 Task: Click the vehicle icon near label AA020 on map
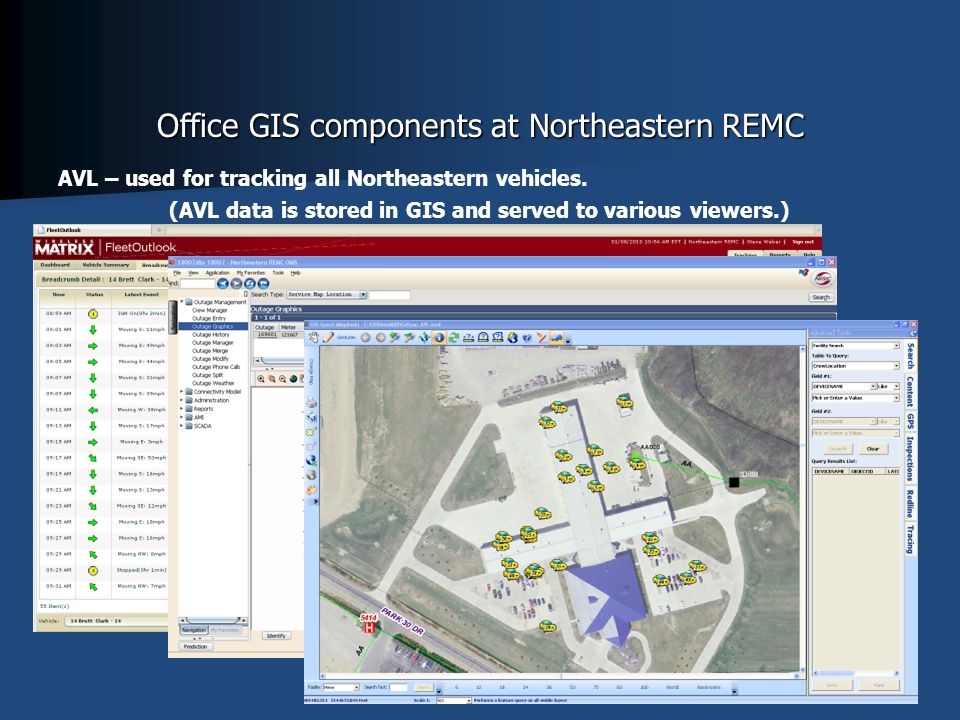click(x=637, y=462)
